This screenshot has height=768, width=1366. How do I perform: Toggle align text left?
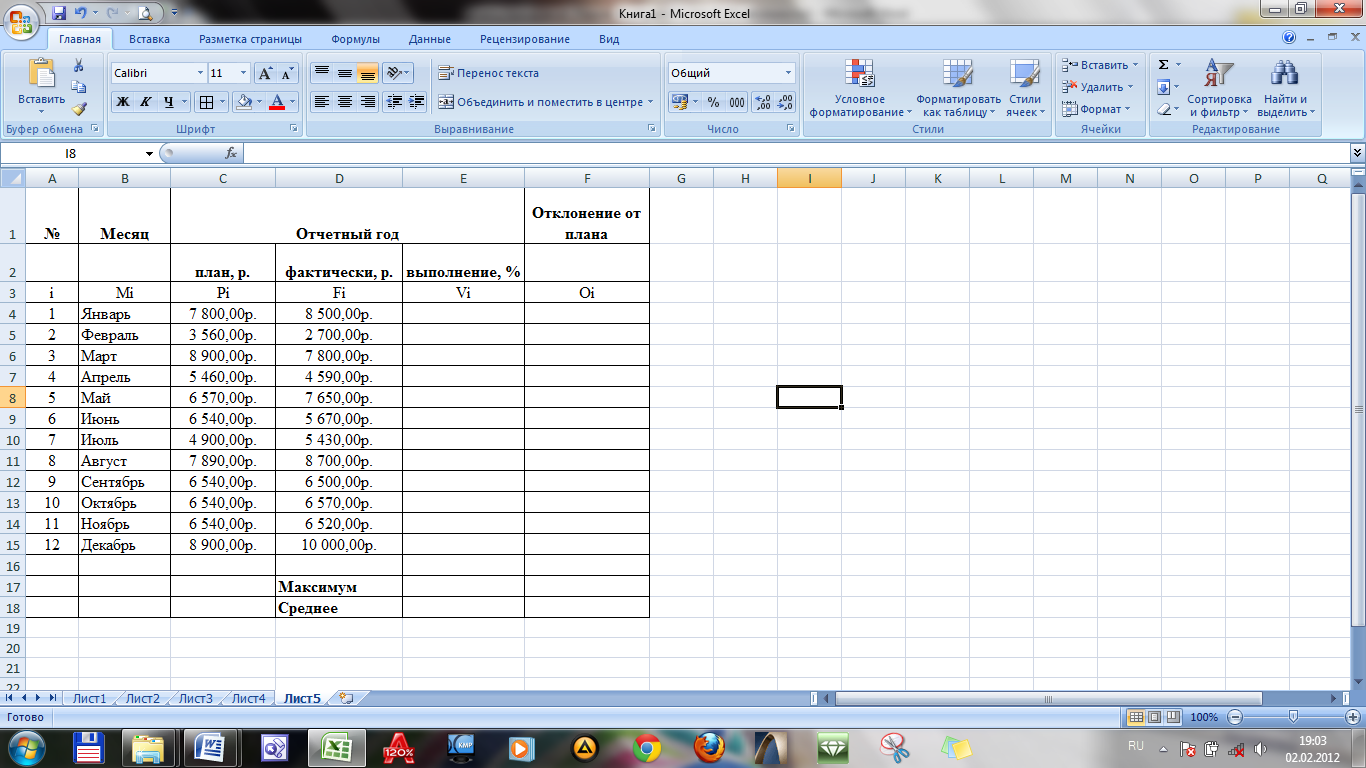321,102
